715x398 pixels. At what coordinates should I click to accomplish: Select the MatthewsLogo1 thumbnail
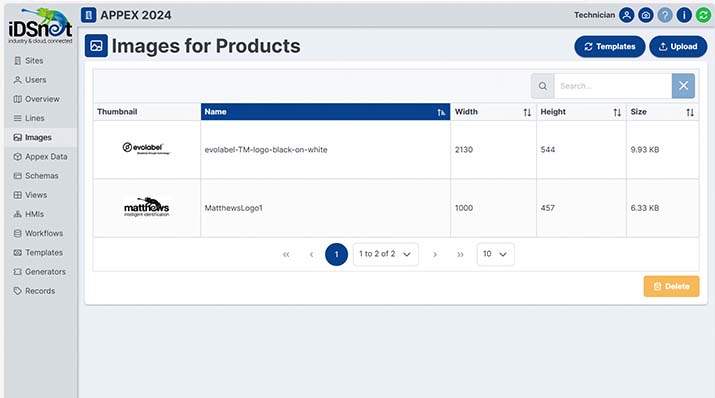(146, 207)
